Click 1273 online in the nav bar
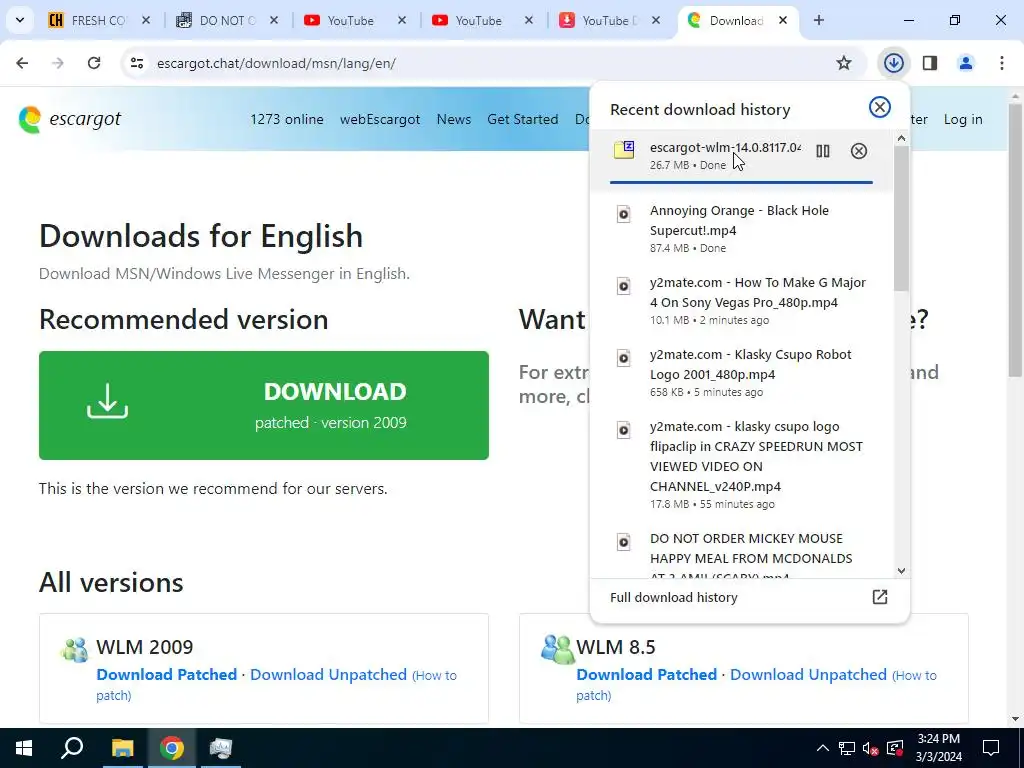This screenshot has height=768, width=1024. tap(287, 120)
